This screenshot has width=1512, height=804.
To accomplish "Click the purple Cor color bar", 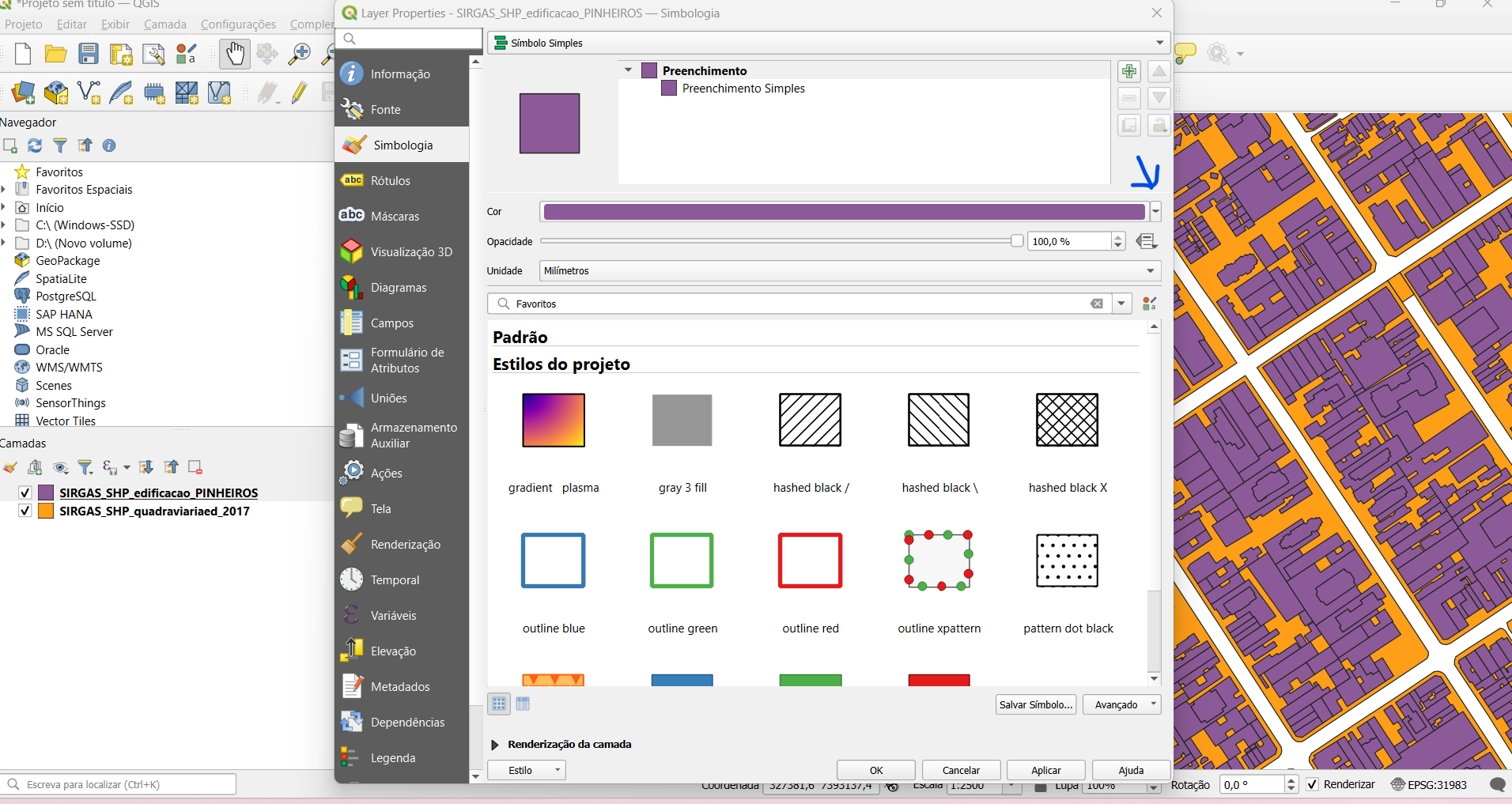I will 844,212.
